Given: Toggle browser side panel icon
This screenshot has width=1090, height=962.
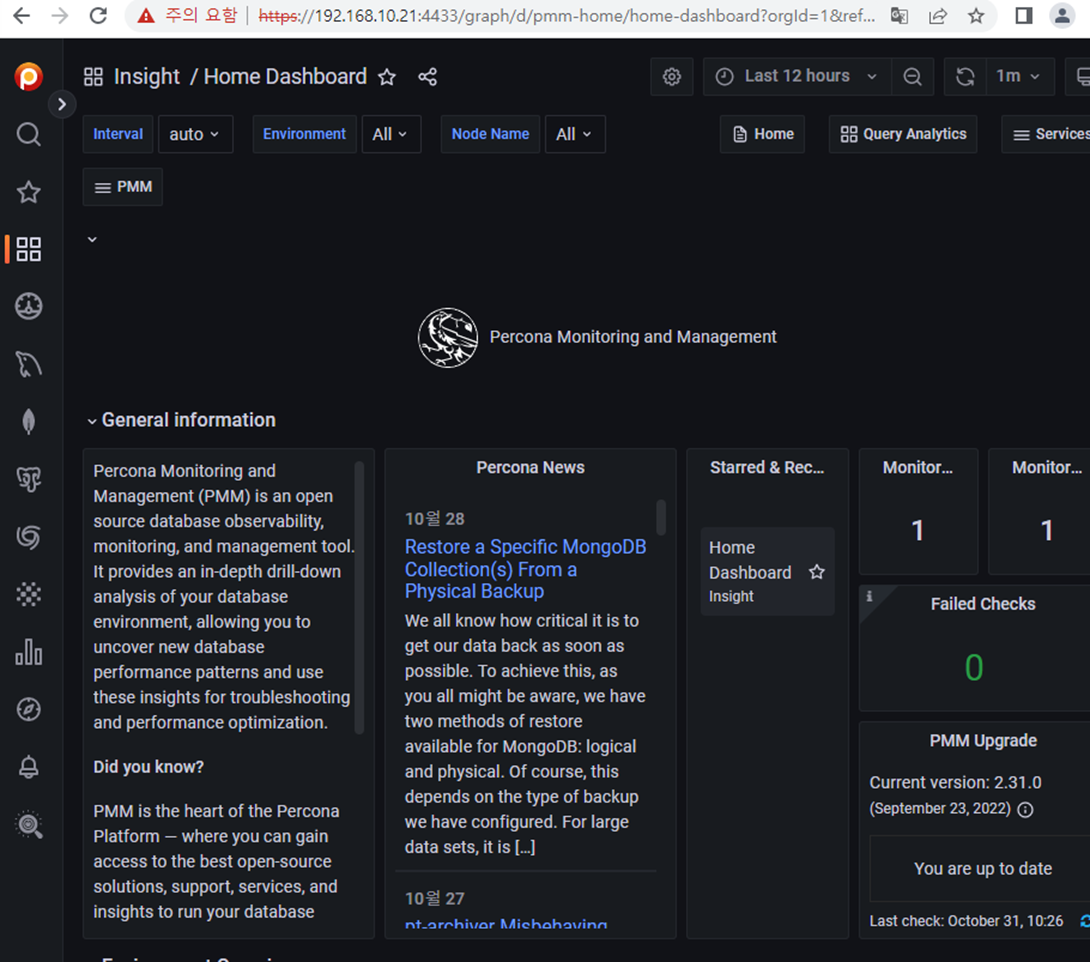Looking at the screenshot, I should [x=1023, y=15].
